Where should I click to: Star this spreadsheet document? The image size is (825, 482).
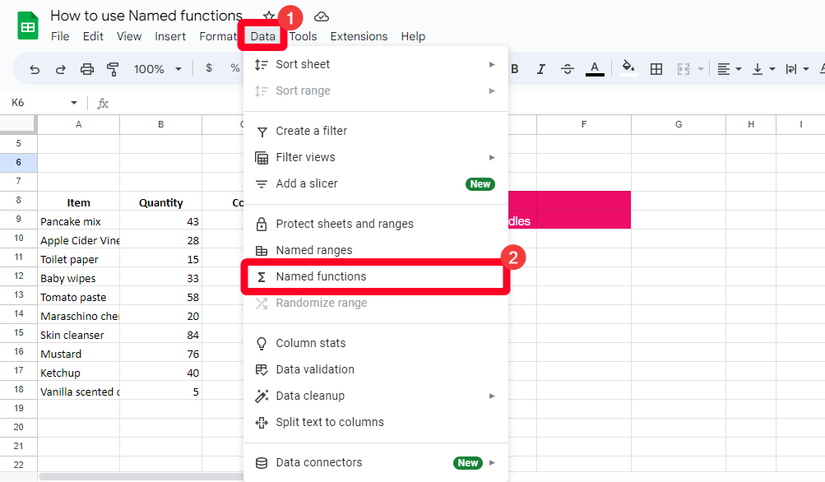[269, 16]
